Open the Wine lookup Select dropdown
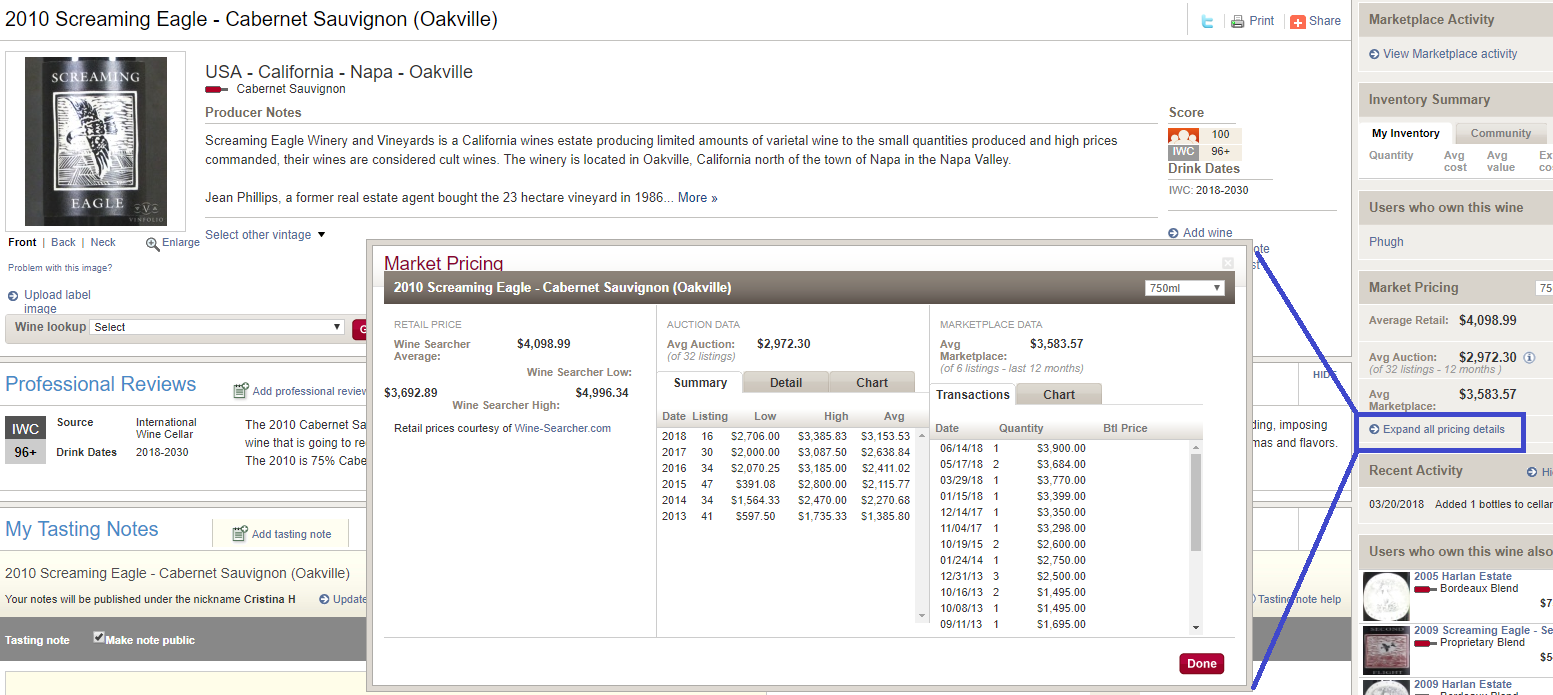Image resolution: width=1553 pixels, height=695 pixels. (217, 327)
